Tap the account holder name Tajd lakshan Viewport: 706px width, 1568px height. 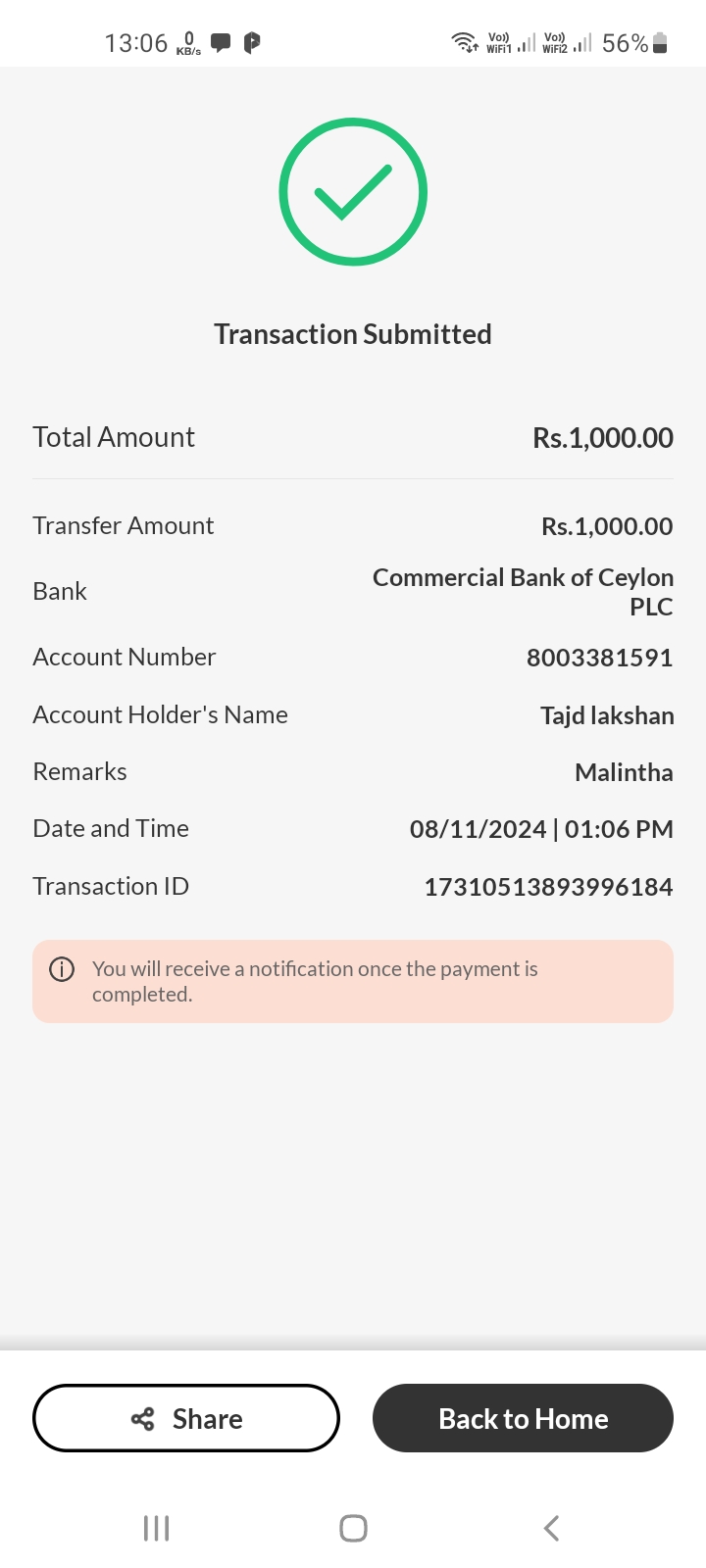click(x=606, y=715)
